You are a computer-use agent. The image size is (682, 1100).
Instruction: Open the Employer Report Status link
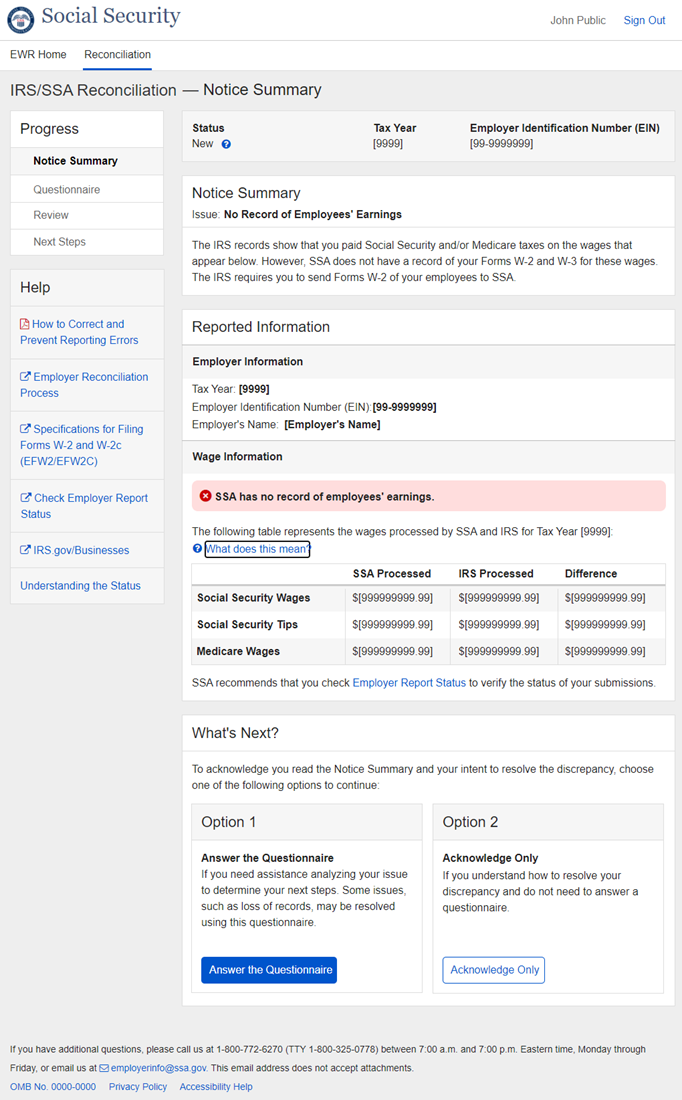[409, 683]
